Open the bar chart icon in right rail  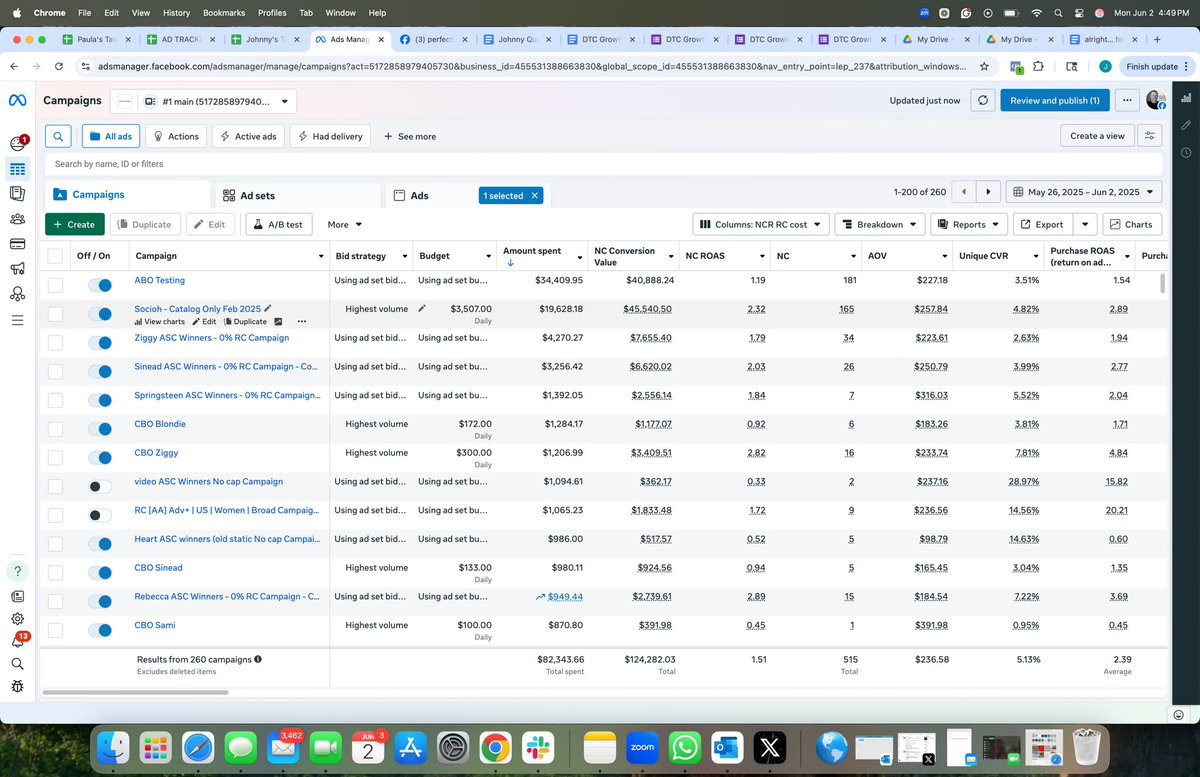[x=1185, y=98]
